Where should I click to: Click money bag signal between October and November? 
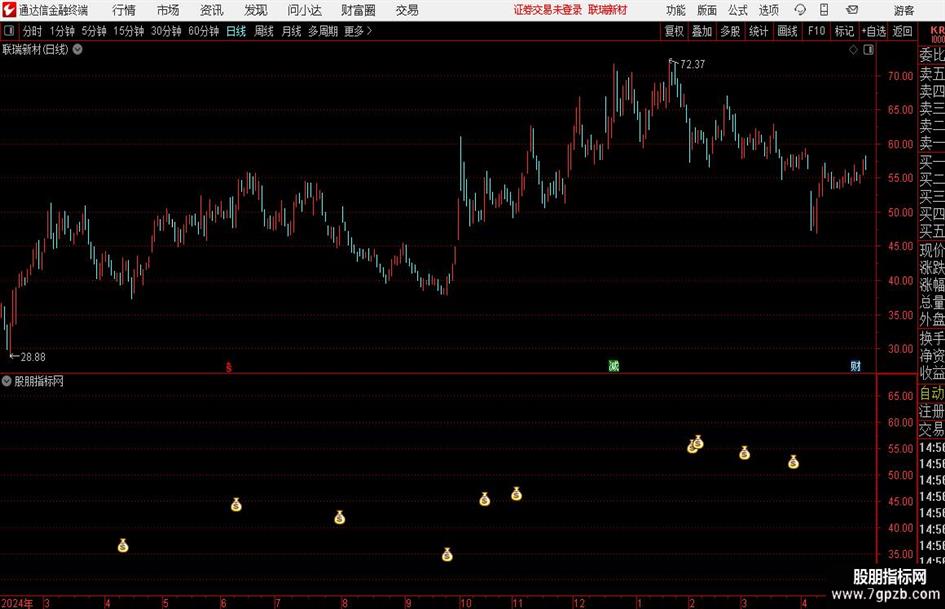(485, 499)
